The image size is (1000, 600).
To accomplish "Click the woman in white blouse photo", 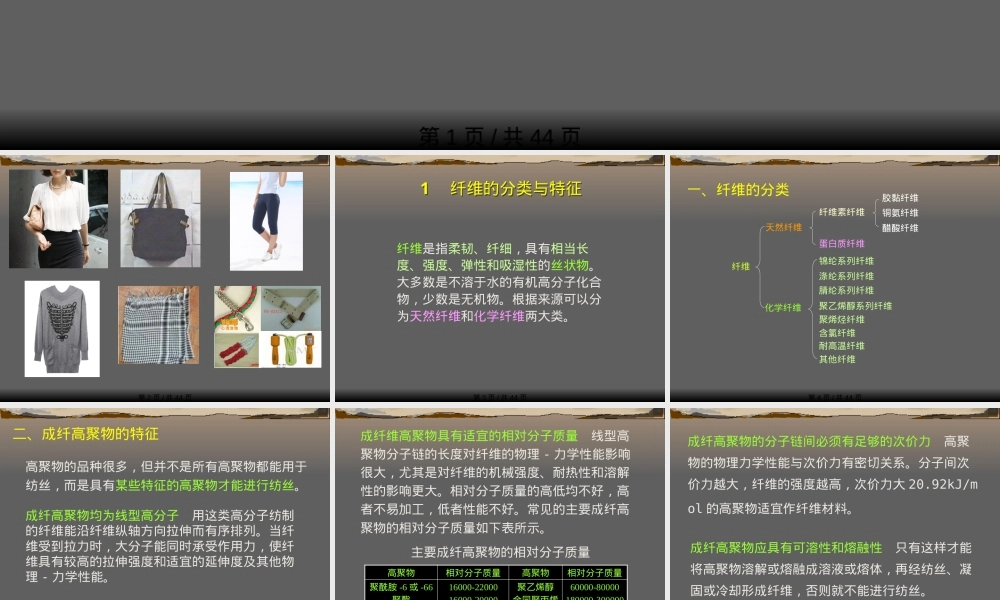I will point(58,218).
